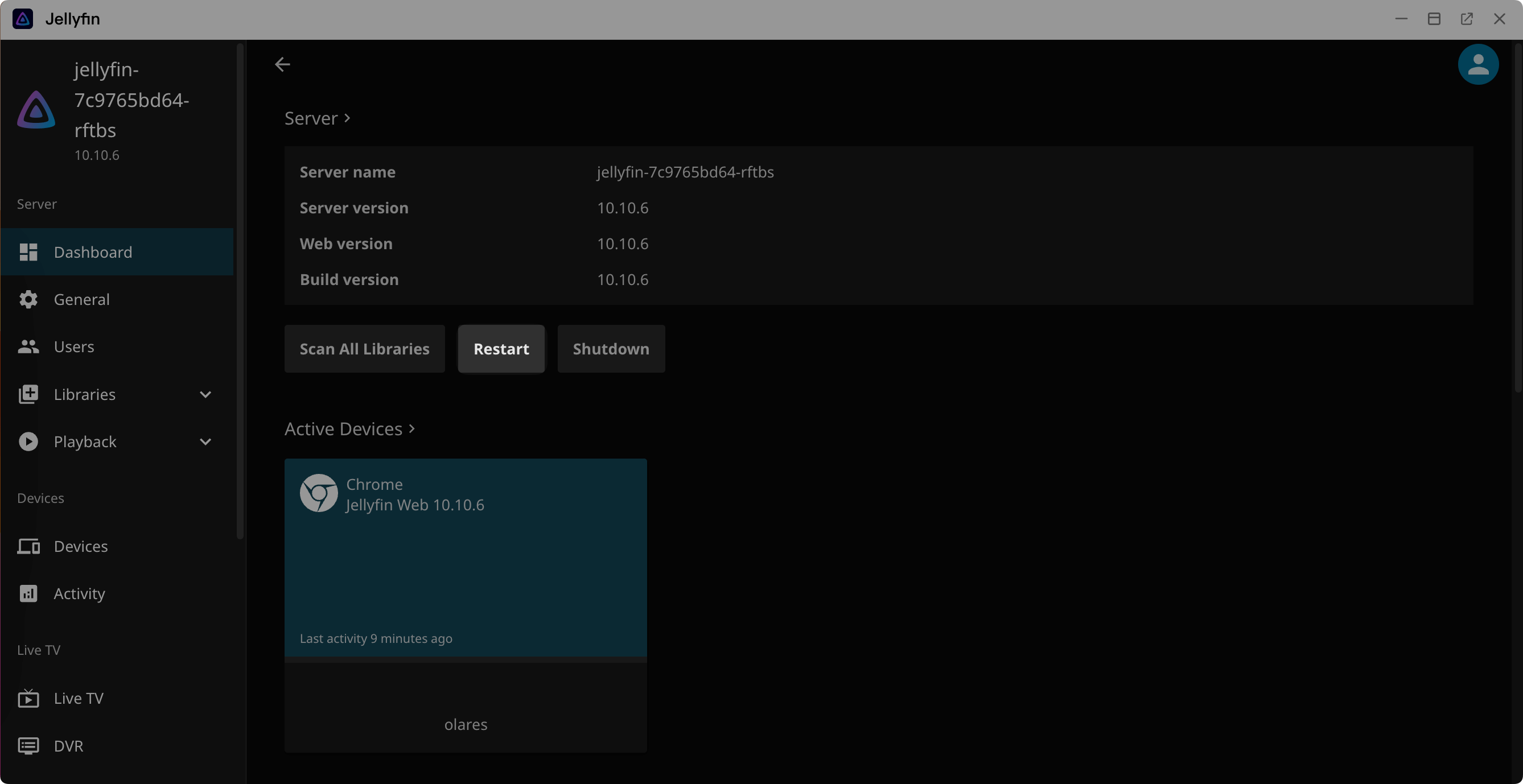Select the Playback menu item
1523x784 pixels.
(85, 442)
